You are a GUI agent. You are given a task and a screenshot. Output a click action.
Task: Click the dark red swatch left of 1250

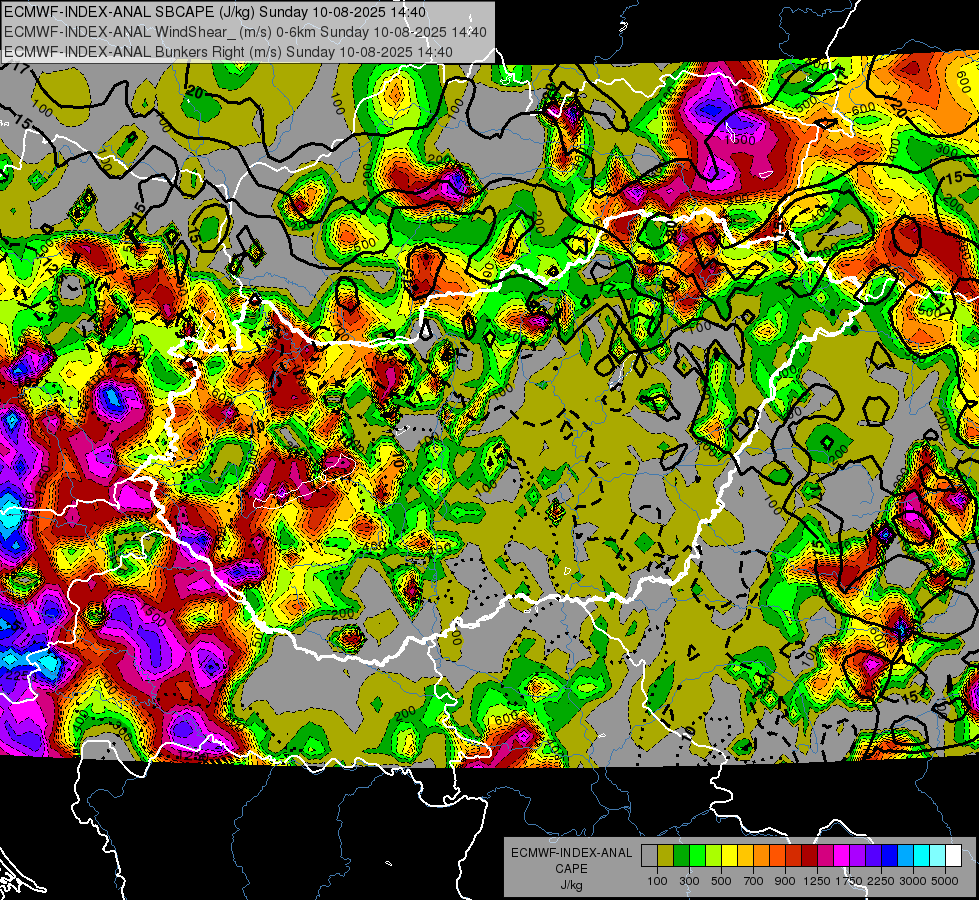(x=809, y=856)
